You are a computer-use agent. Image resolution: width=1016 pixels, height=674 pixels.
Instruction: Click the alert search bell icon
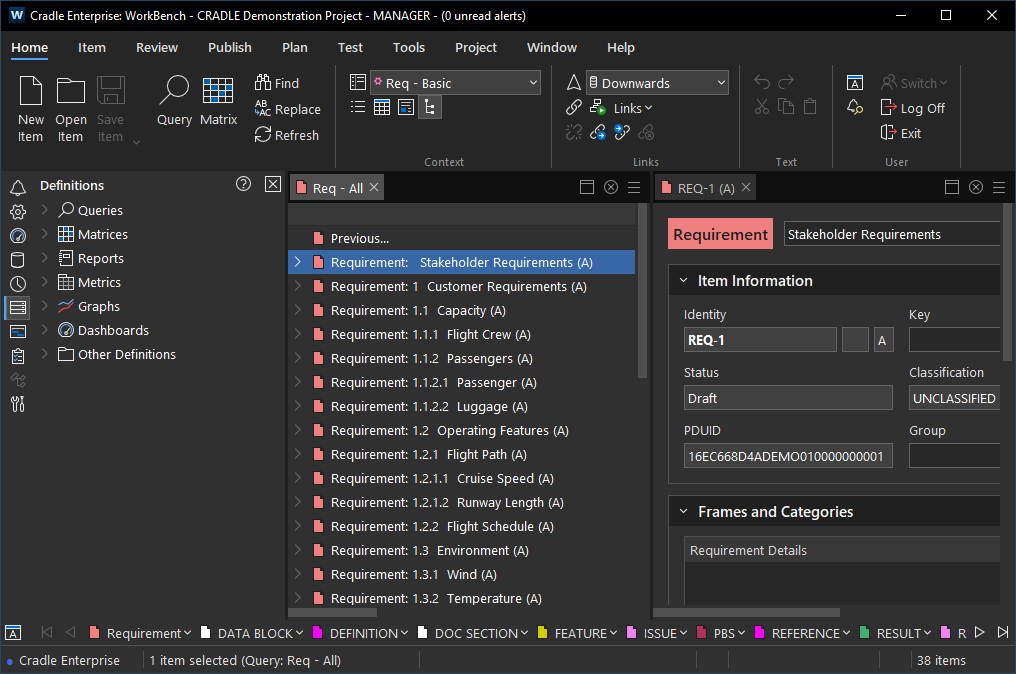coord(855,107)
